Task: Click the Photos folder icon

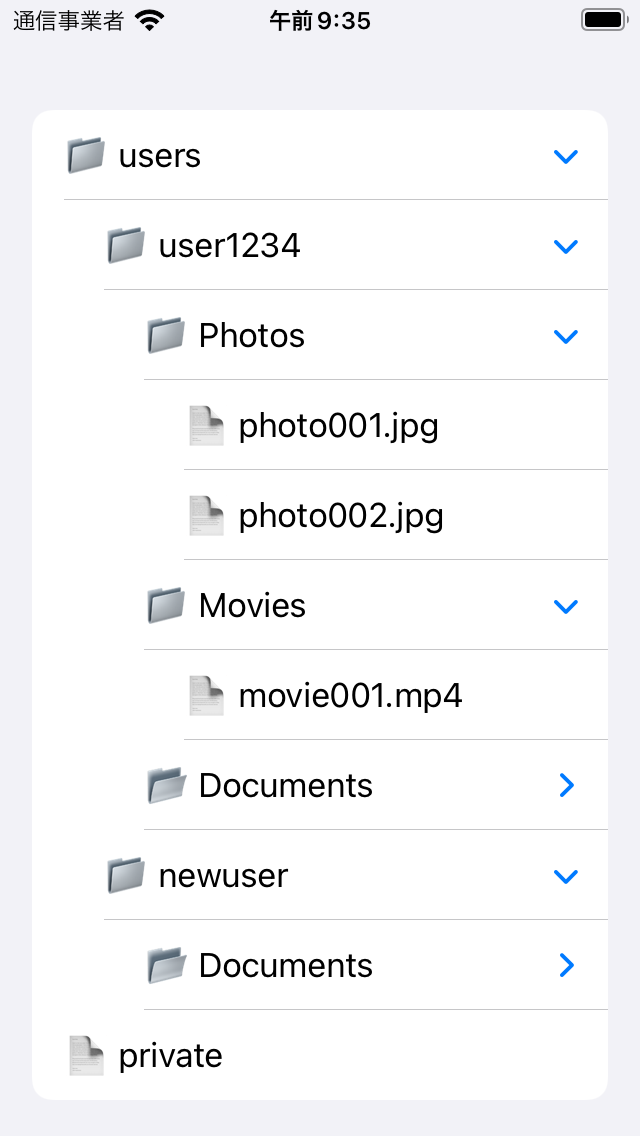Action: tap(166, 335)
